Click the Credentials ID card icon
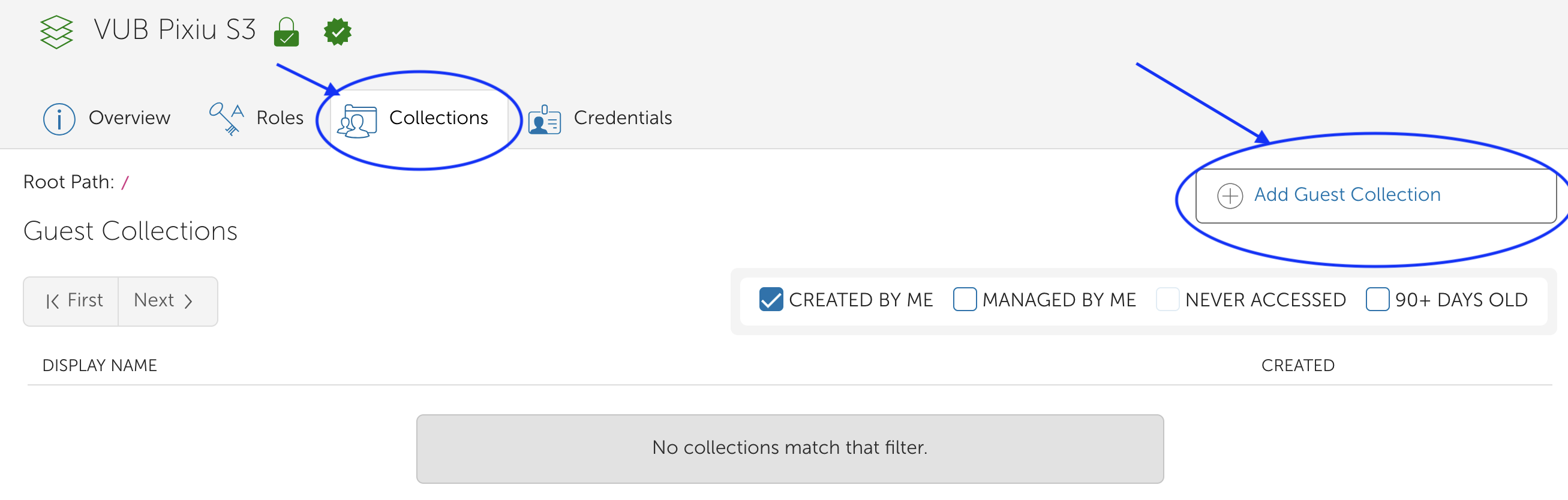The image size is (1568, 500). 544,119
